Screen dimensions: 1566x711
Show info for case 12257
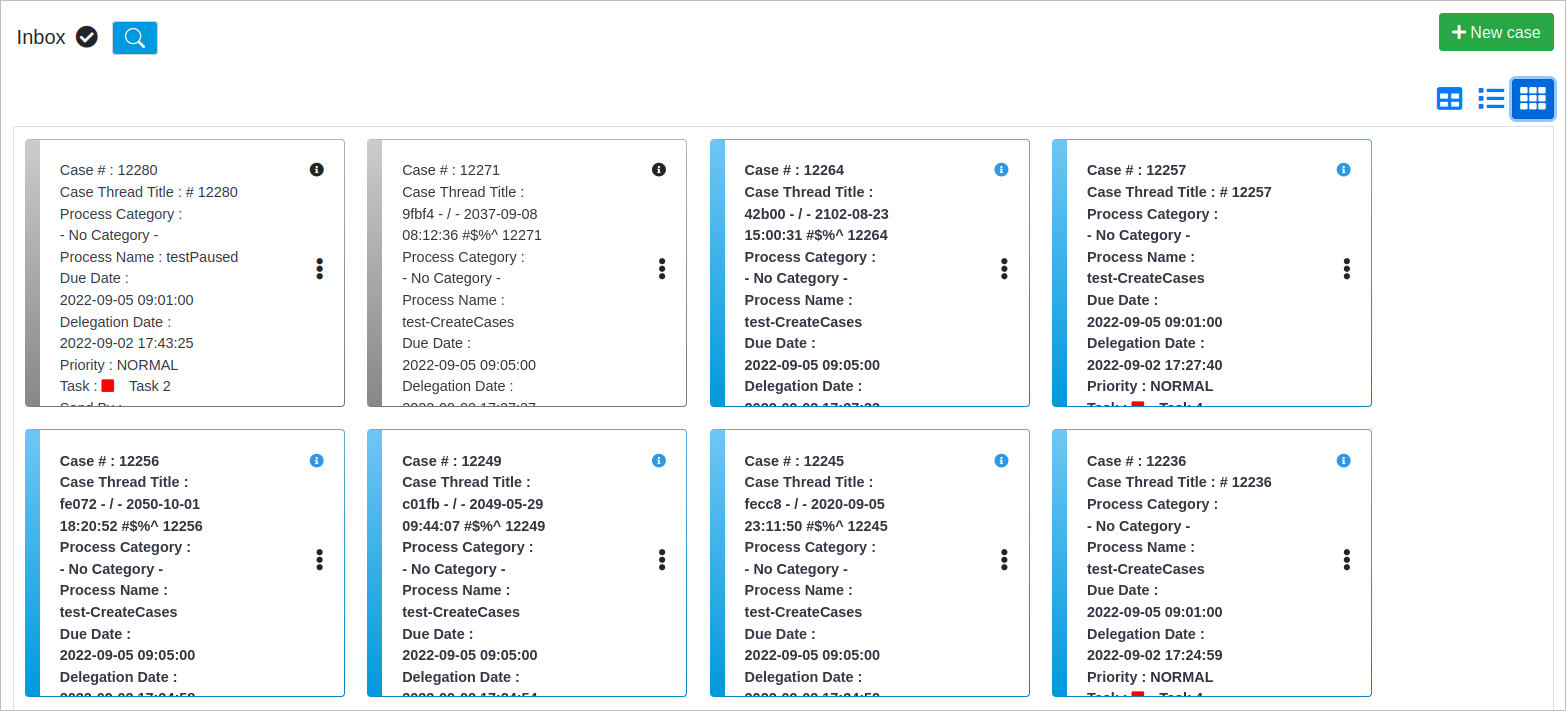click(x=1343, y=170)
